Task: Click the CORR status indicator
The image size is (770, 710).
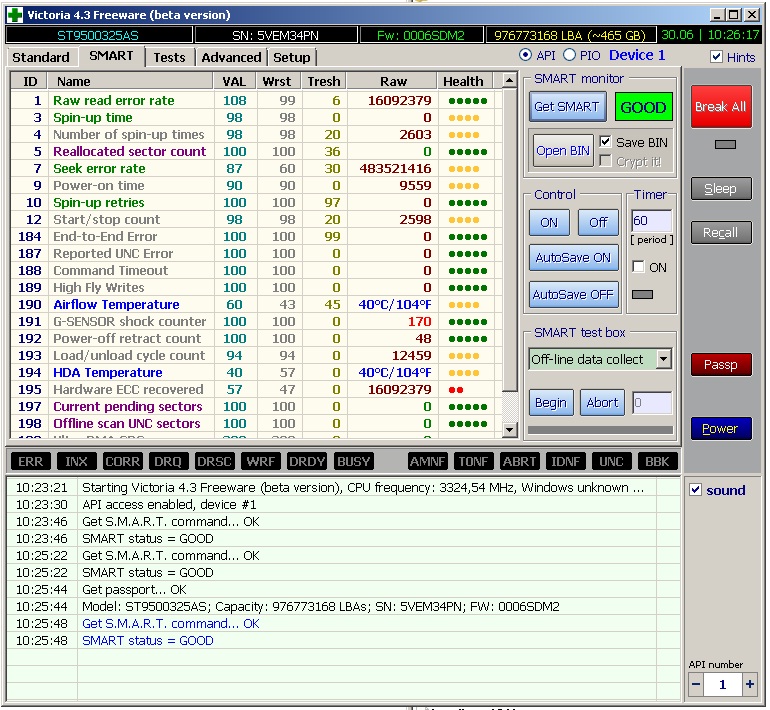Action: 123,462
